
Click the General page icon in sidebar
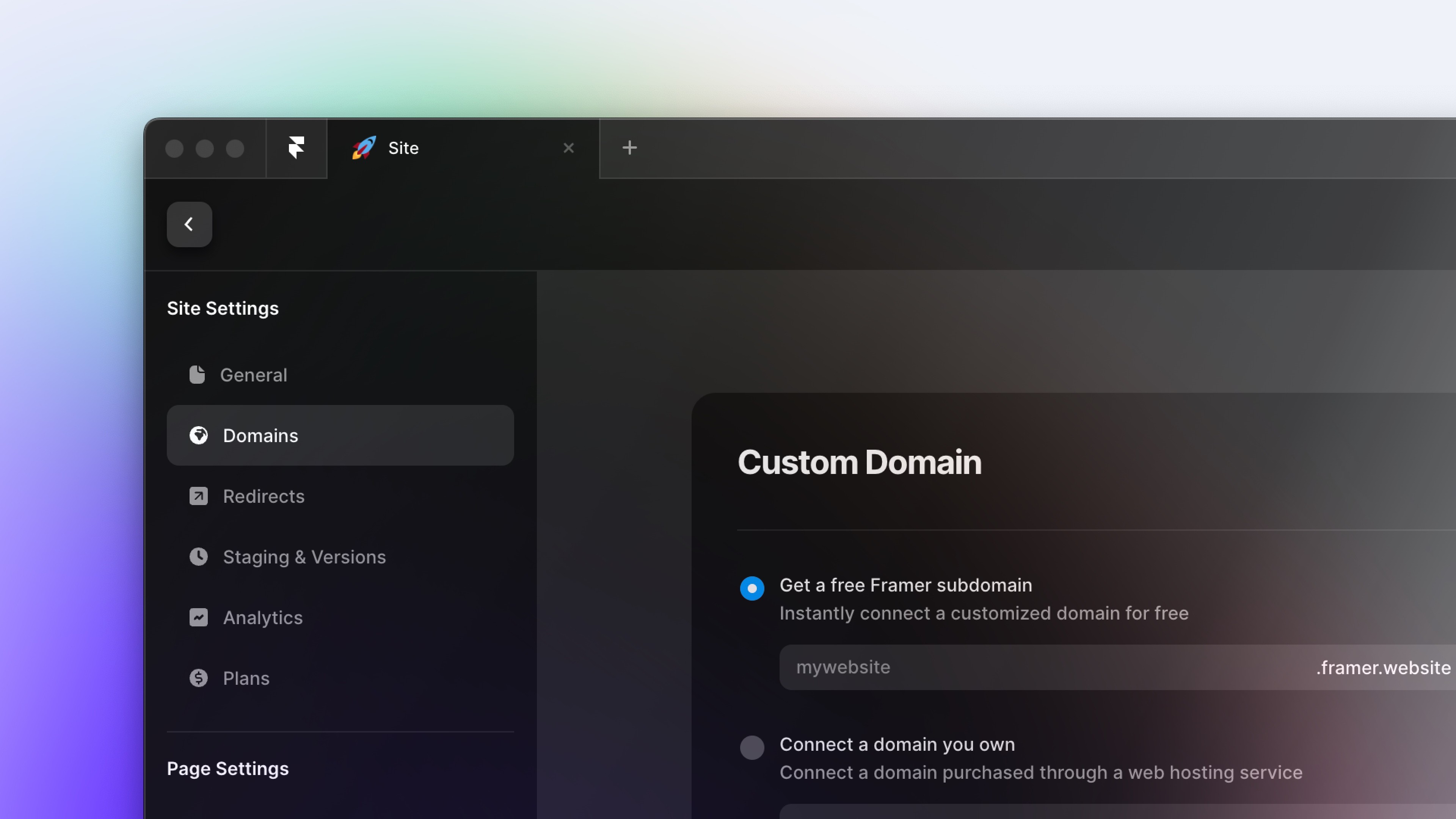[x=197, y=375]
